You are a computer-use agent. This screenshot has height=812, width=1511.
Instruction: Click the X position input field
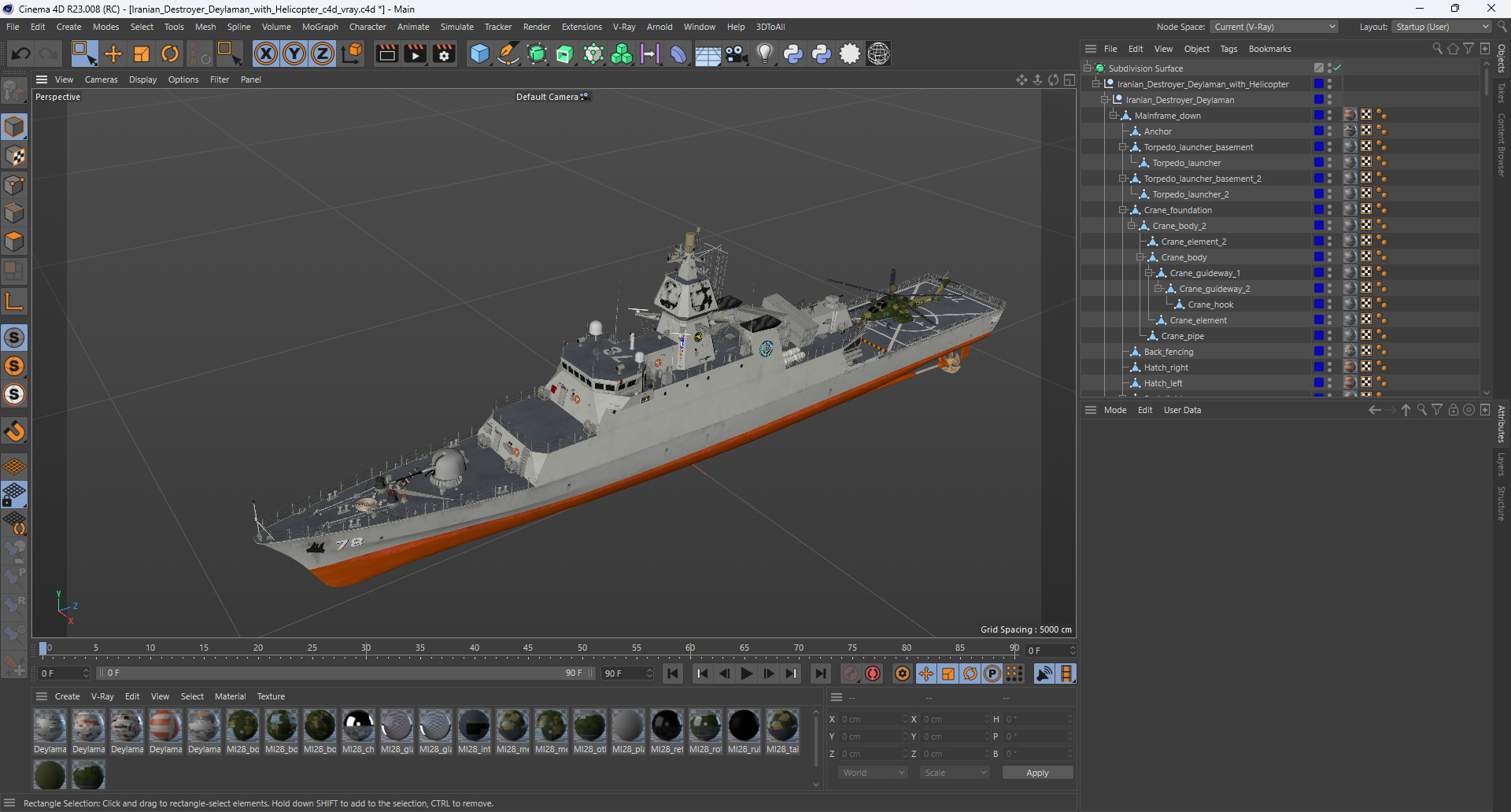click(872, 719)
